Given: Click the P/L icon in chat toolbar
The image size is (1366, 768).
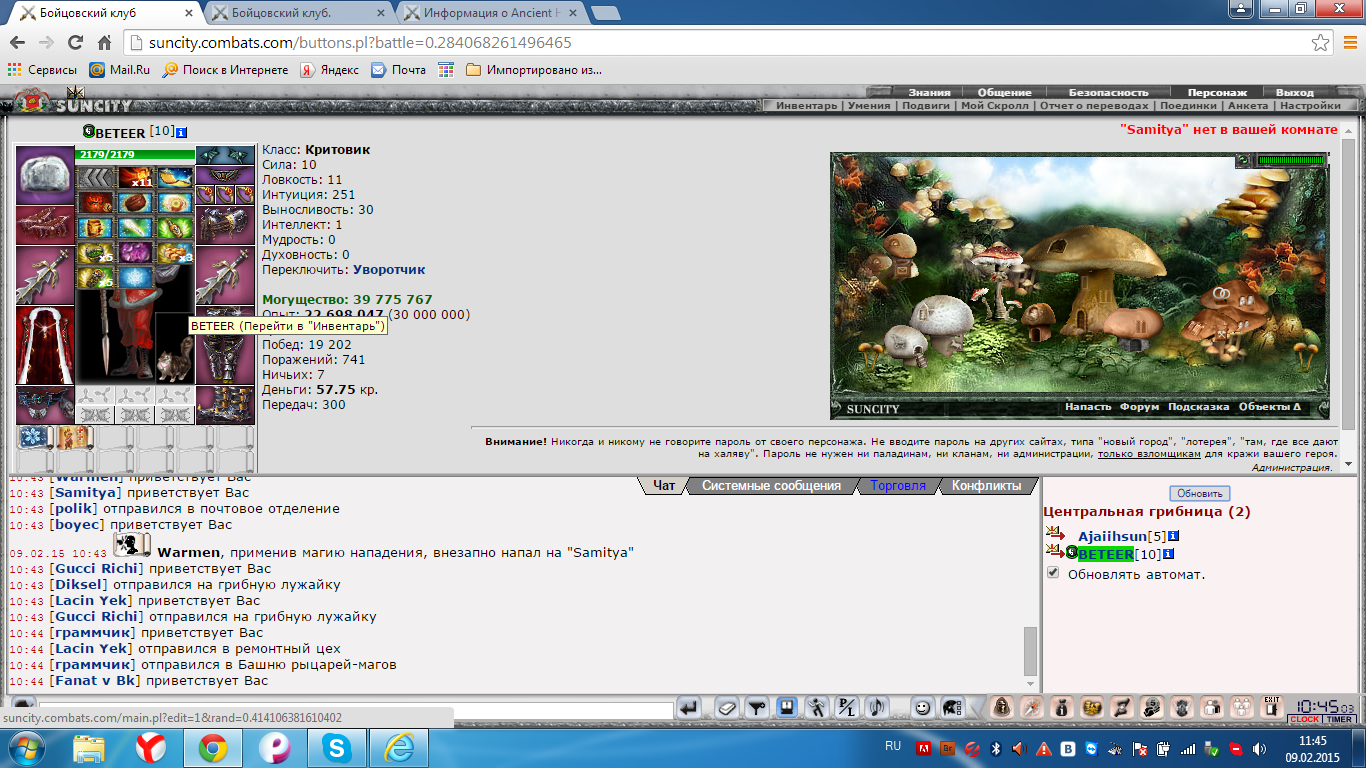Looking at the screenshot, I should point(845,708).
